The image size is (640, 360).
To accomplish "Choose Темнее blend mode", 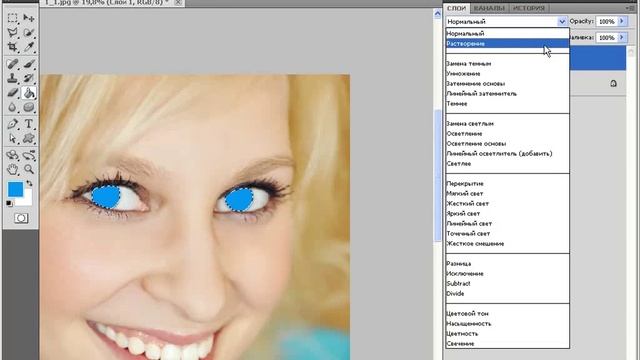I will point(507,104).
